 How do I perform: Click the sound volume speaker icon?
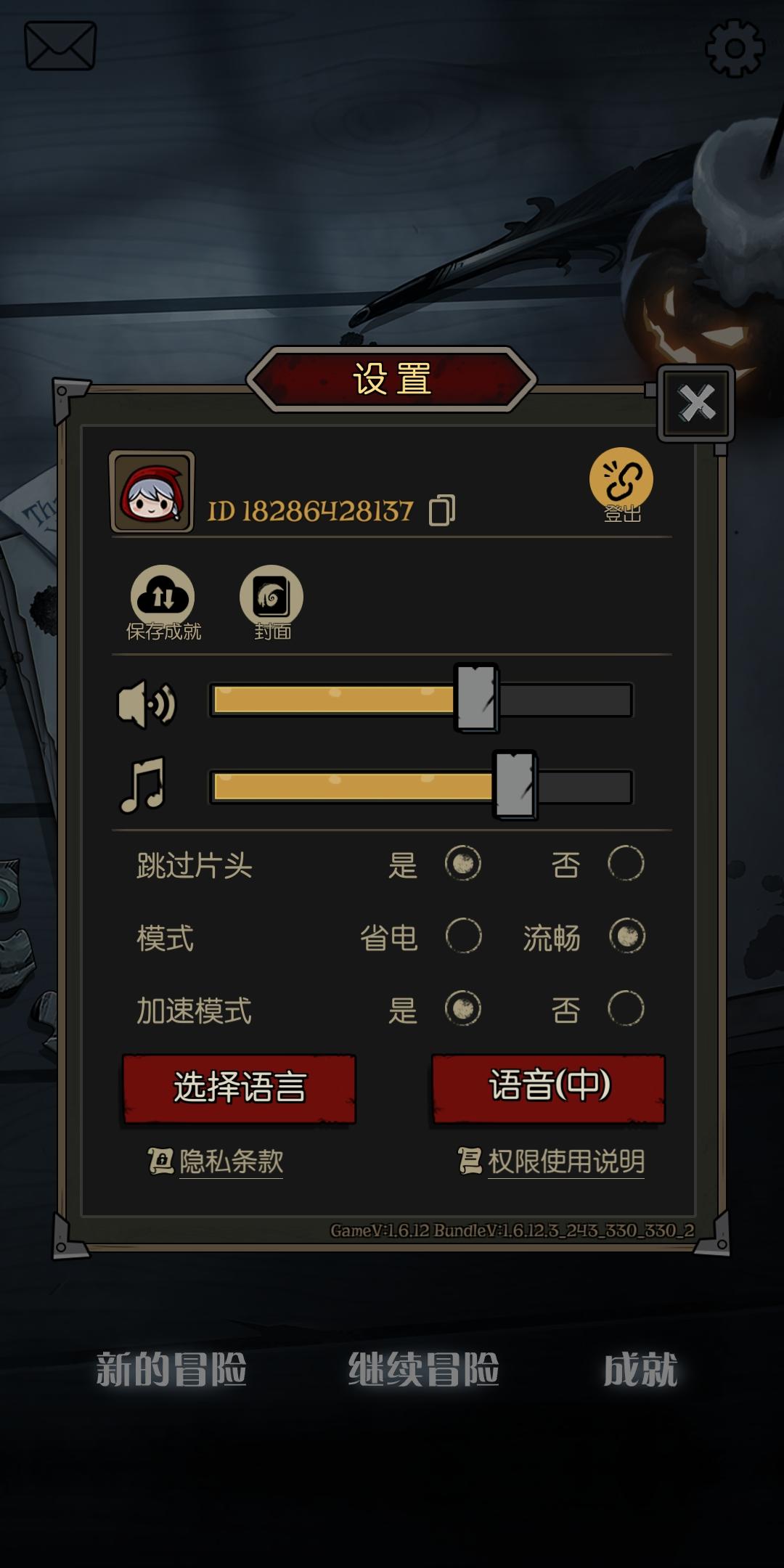tap(147, 703)
